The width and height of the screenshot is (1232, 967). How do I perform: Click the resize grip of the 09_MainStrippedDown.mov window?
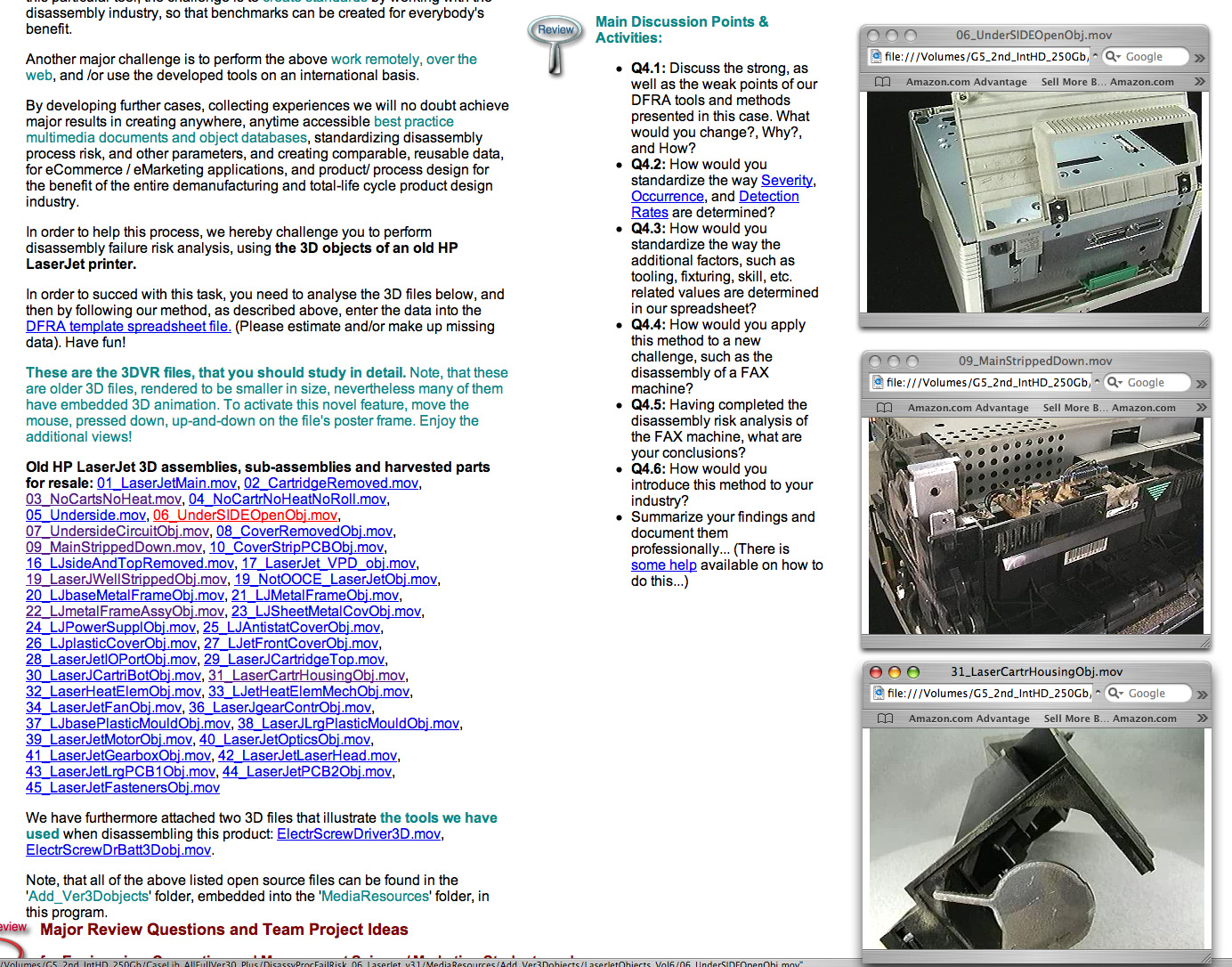1204,641
